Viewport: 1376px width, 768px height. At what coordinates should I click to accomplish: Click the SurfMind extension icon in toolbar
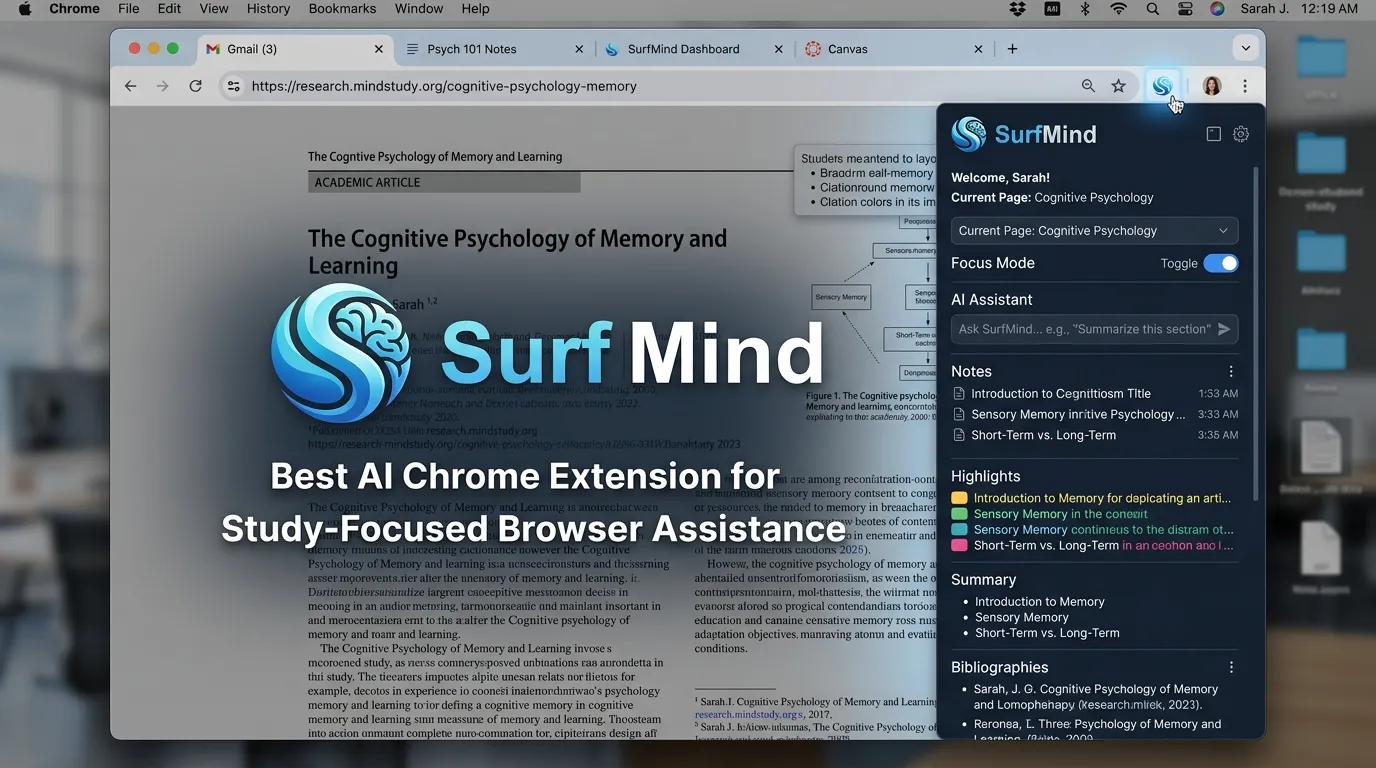(1162, 86)
